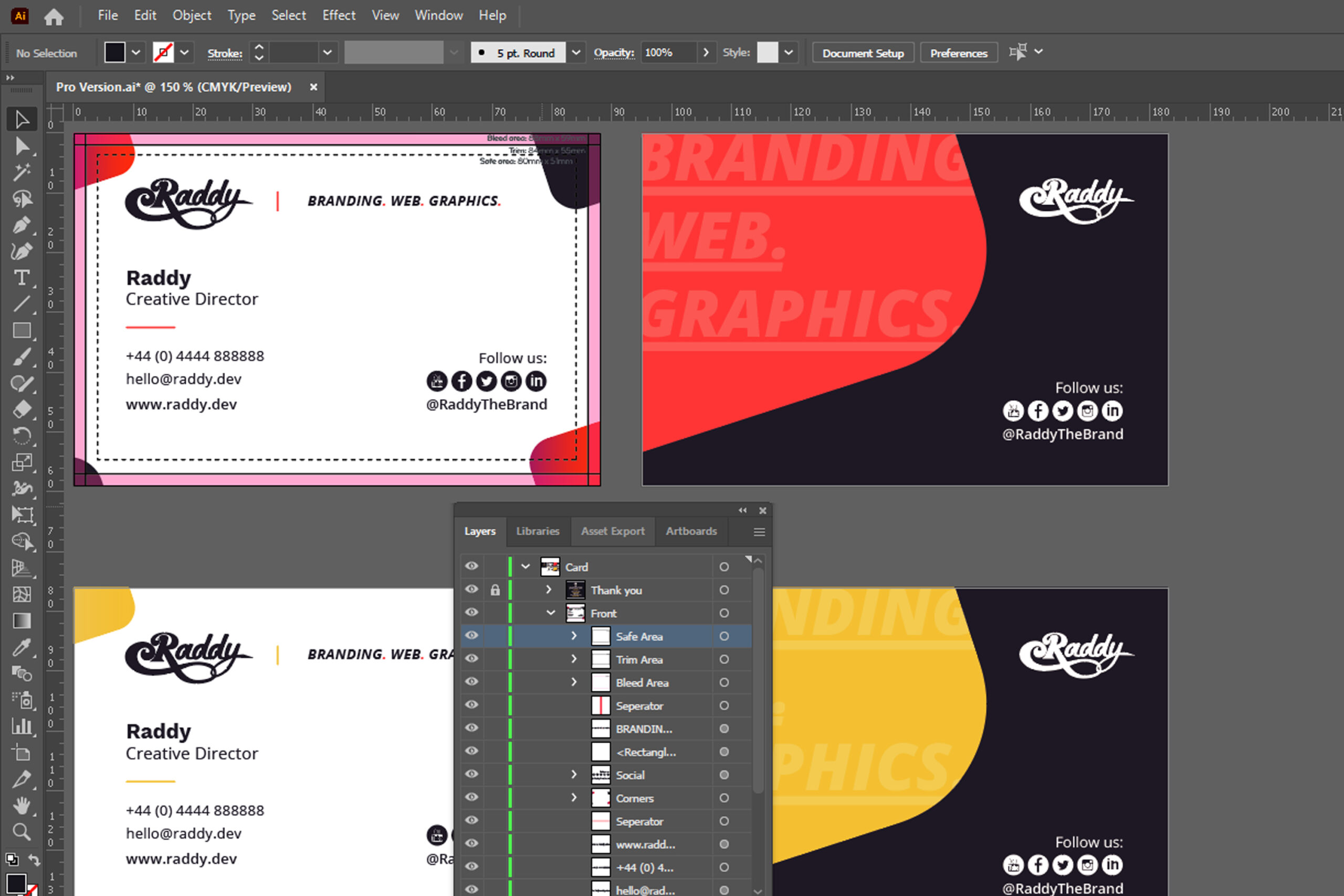The width and height of the screenshot is (1344, 896).
Task: Click the fill color swatch in control bar
Action: point(114,52)
